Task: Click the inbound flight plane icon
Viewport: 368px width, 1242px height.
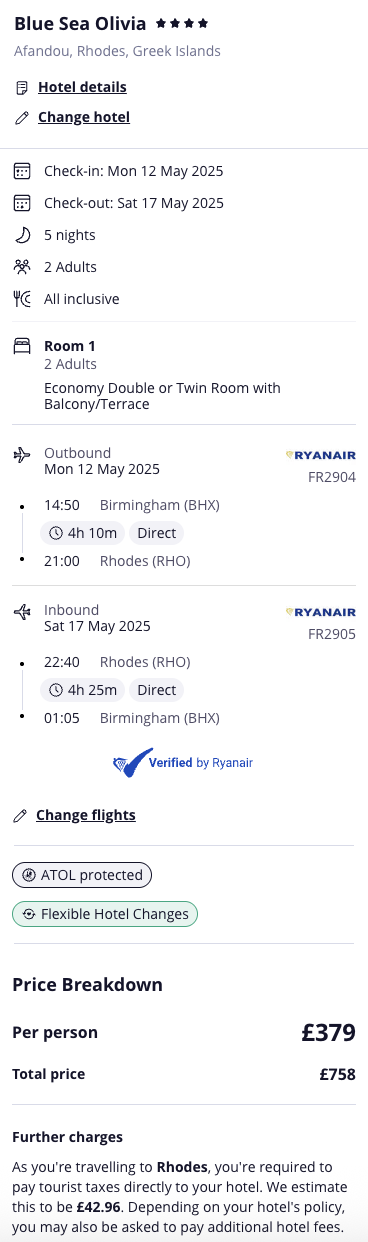Action: pyautogui.click(x=22, y=612)
